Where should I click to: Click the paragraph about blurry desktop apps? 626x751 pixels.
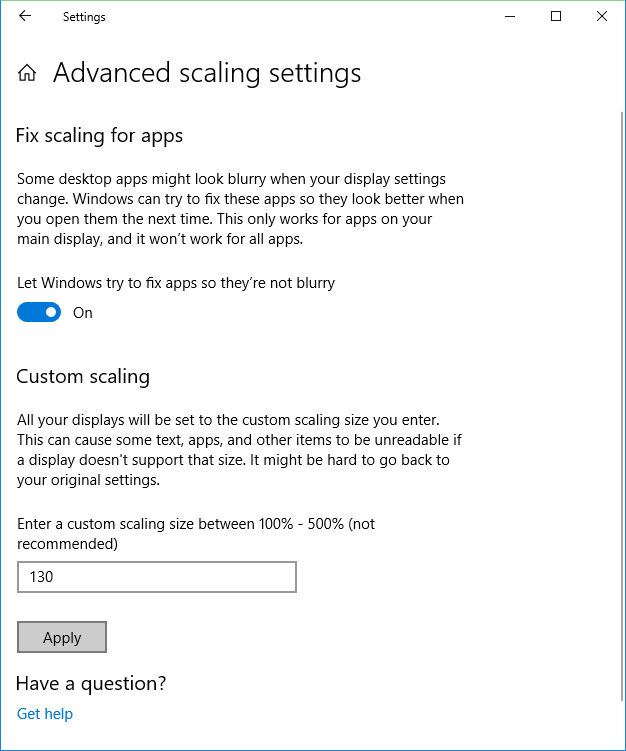click(x=240, y=209)
